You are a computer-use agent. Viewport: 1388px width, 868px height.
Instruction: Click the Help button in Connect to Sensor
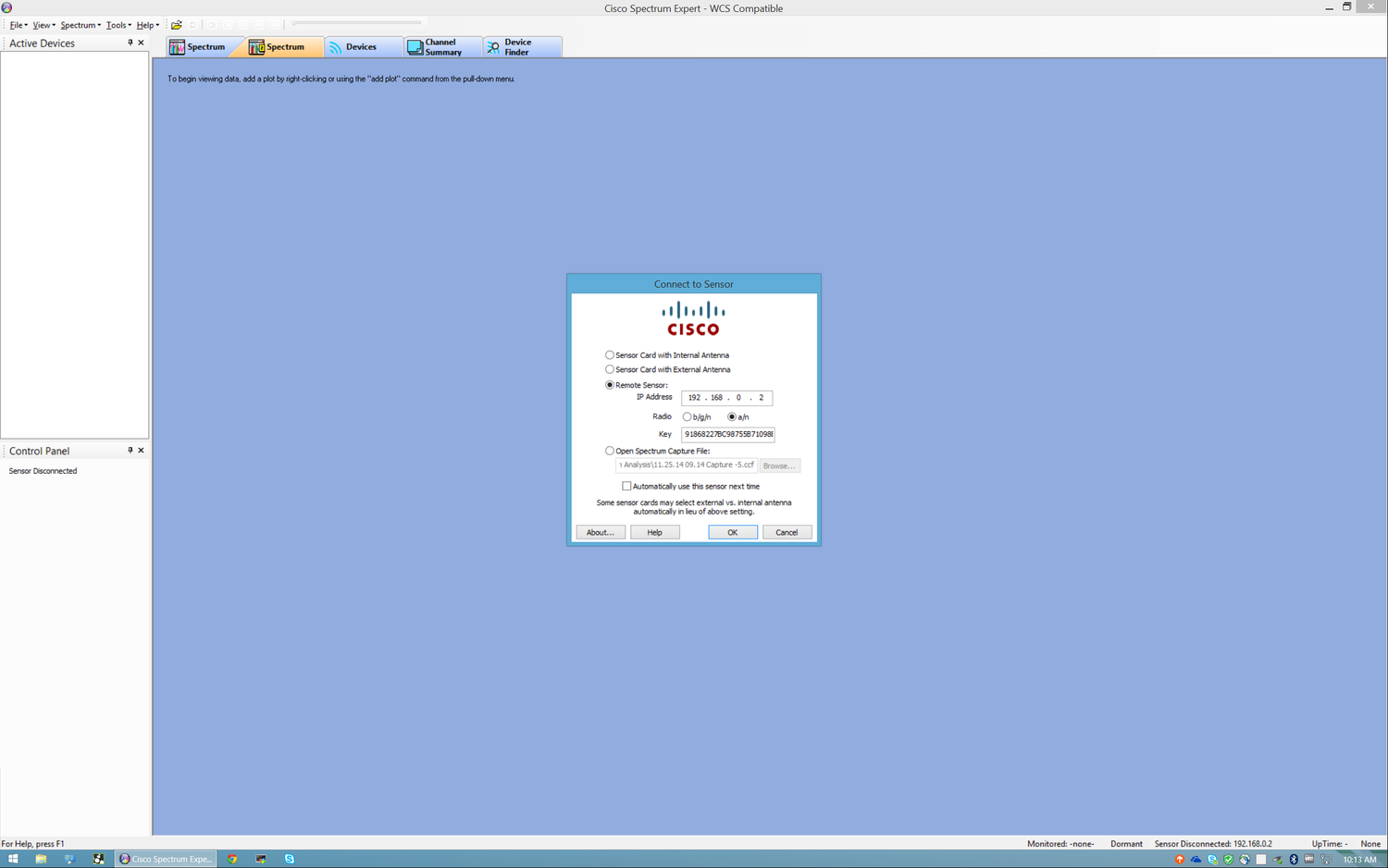pos(654,532)
